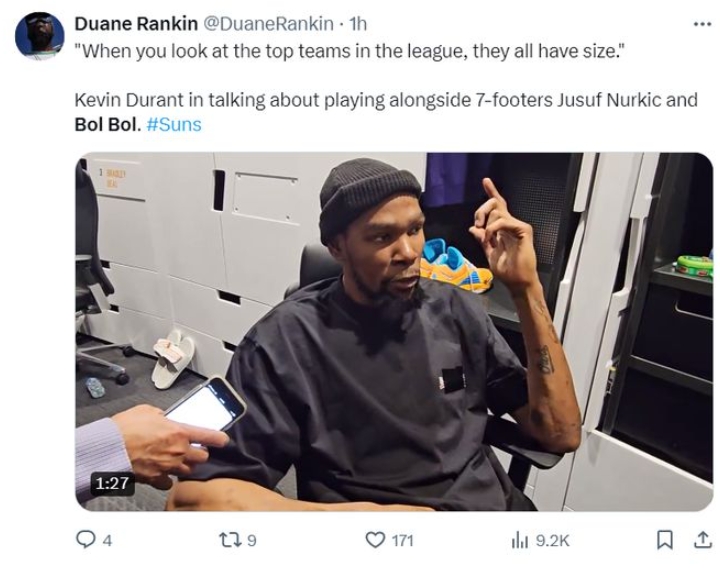Viewport: 720px width, 569px height.
Task: Open the tweet's 1h timestamp
Action: pyautogui.click(x=358, y=24)
